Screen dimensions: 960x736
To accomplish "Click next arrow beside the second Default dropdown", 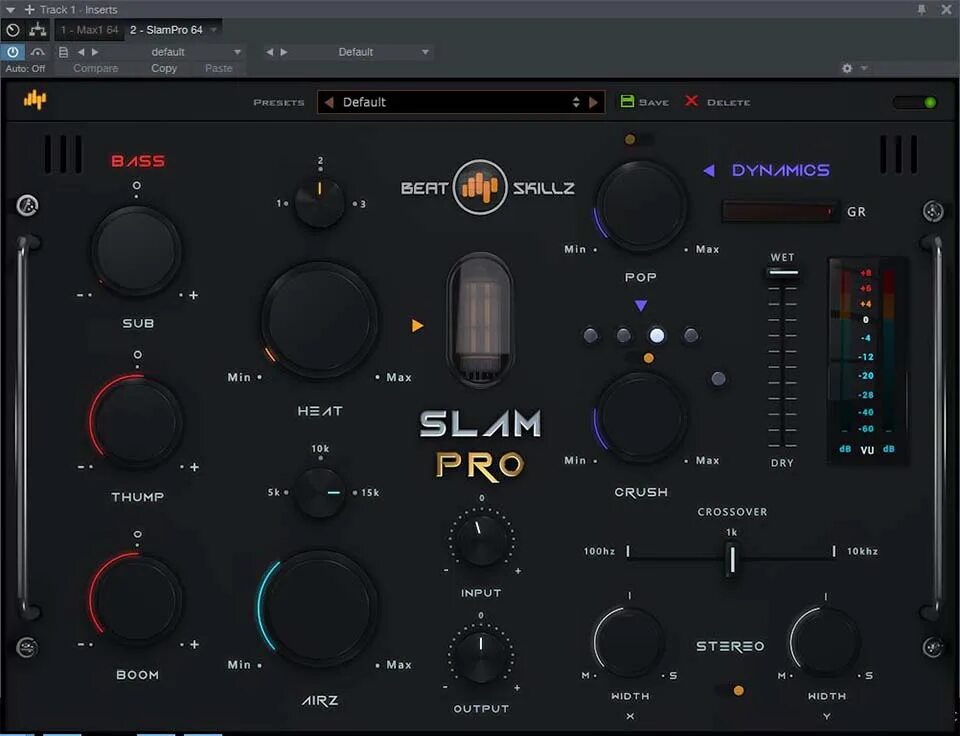I will click(284, 52).
